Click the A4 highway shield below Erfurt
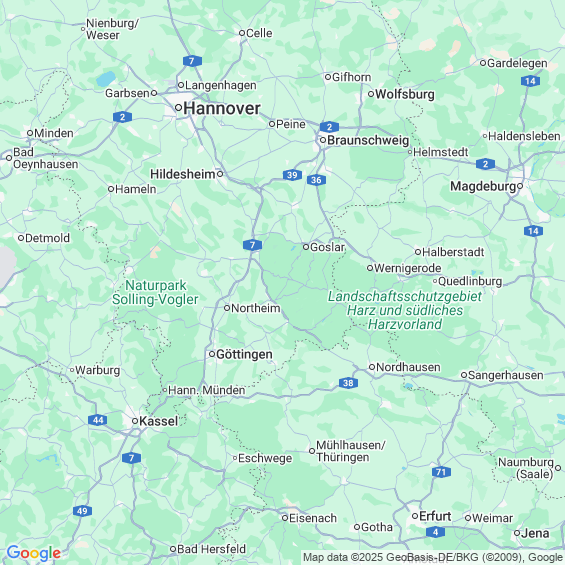The width and height of the screenshot is (565, 565). (x=435, y=532)
